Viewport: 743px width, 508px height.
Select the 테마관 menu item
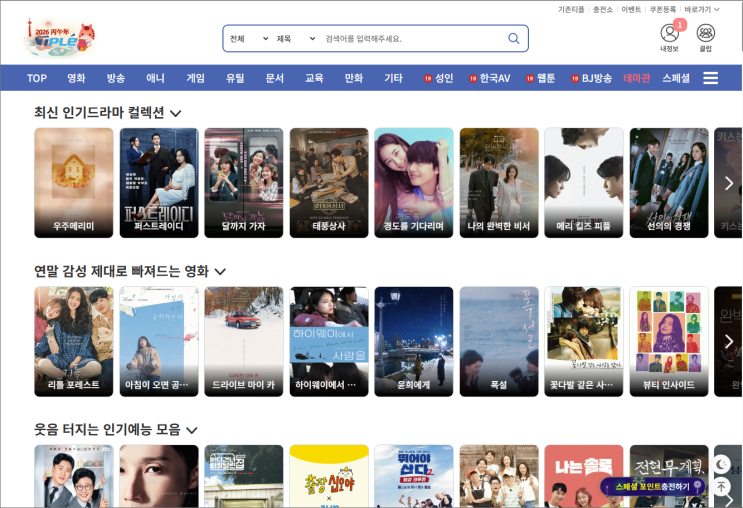coord(636,78)
